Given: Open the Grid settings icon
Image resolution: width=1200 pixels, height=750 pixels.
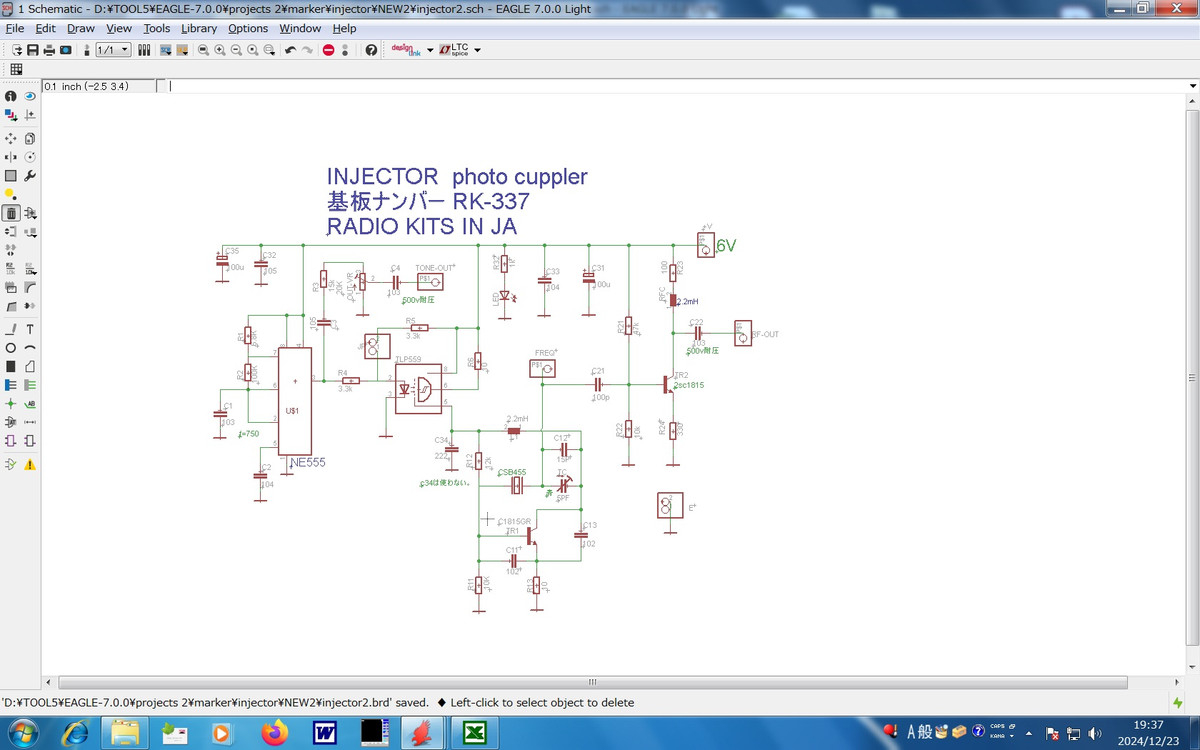Looking at the screenshot, I should (16, 69).
